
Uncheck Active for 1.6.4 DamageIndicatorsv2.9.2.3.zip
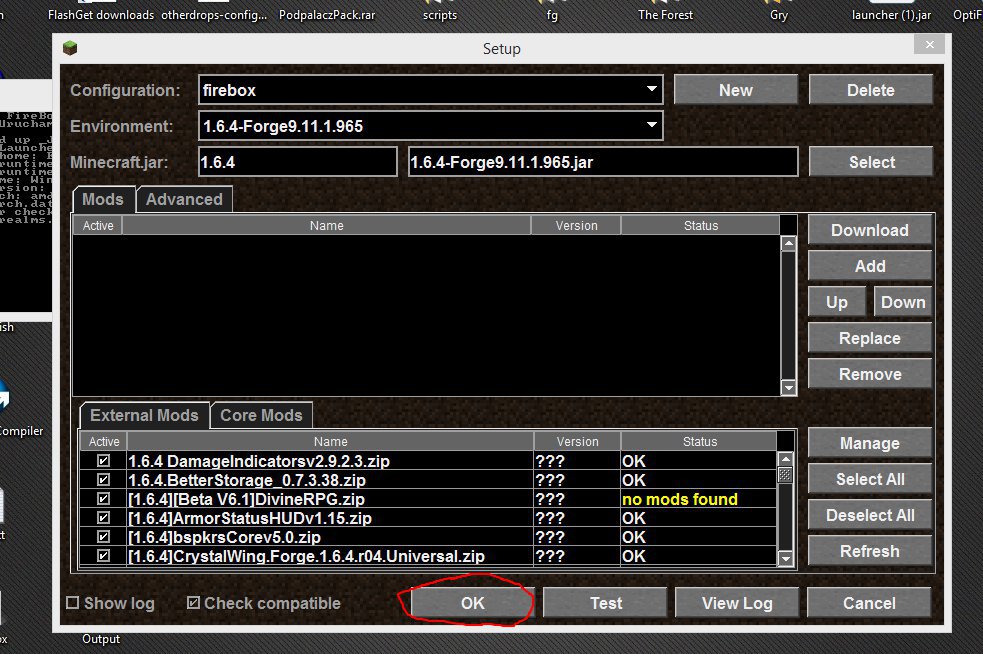tap(103, 461)
